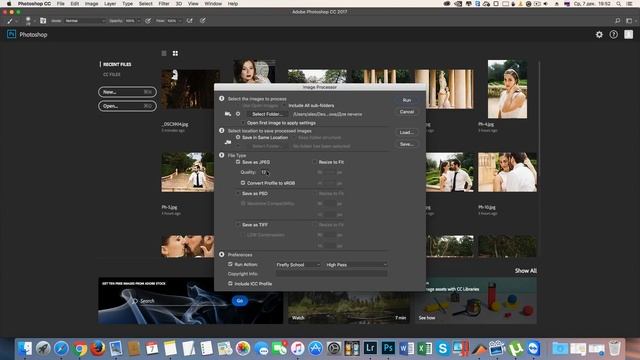Open the Select menu
This screenshot has width=640, height=360.
click(145, 4)
